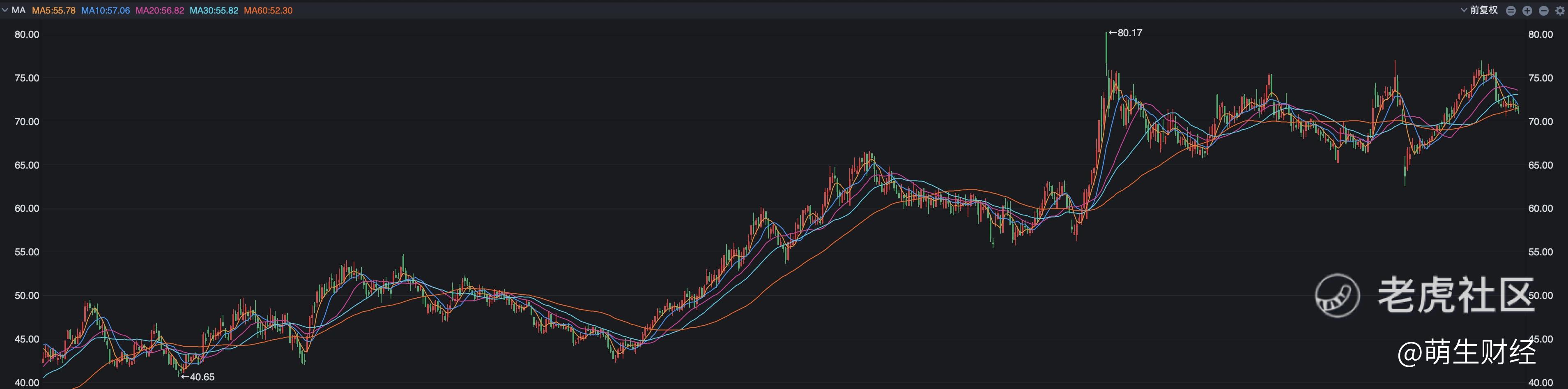Expand the 前复权 adjustment dropdown

click(1479, 10)
